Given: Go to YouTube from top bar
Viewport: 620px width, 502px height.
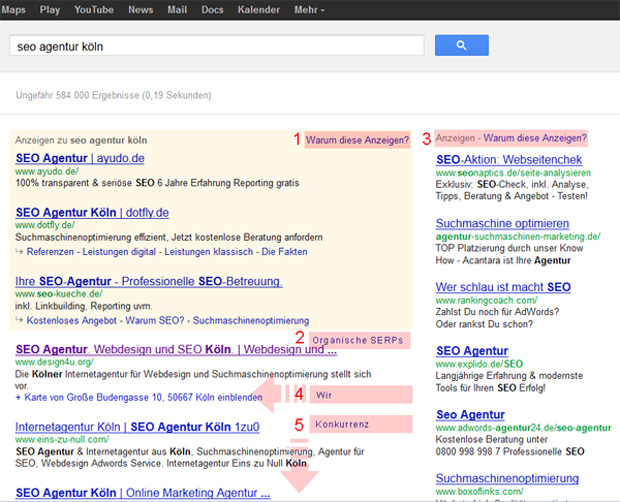Looking at the screenshot, I should pyautogui.click(x=94, y=9).
